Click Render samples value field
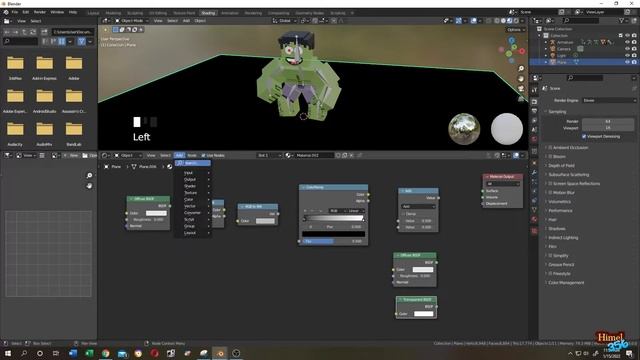Viewport: 640px width, 360px height. click(x=608, y=121)
